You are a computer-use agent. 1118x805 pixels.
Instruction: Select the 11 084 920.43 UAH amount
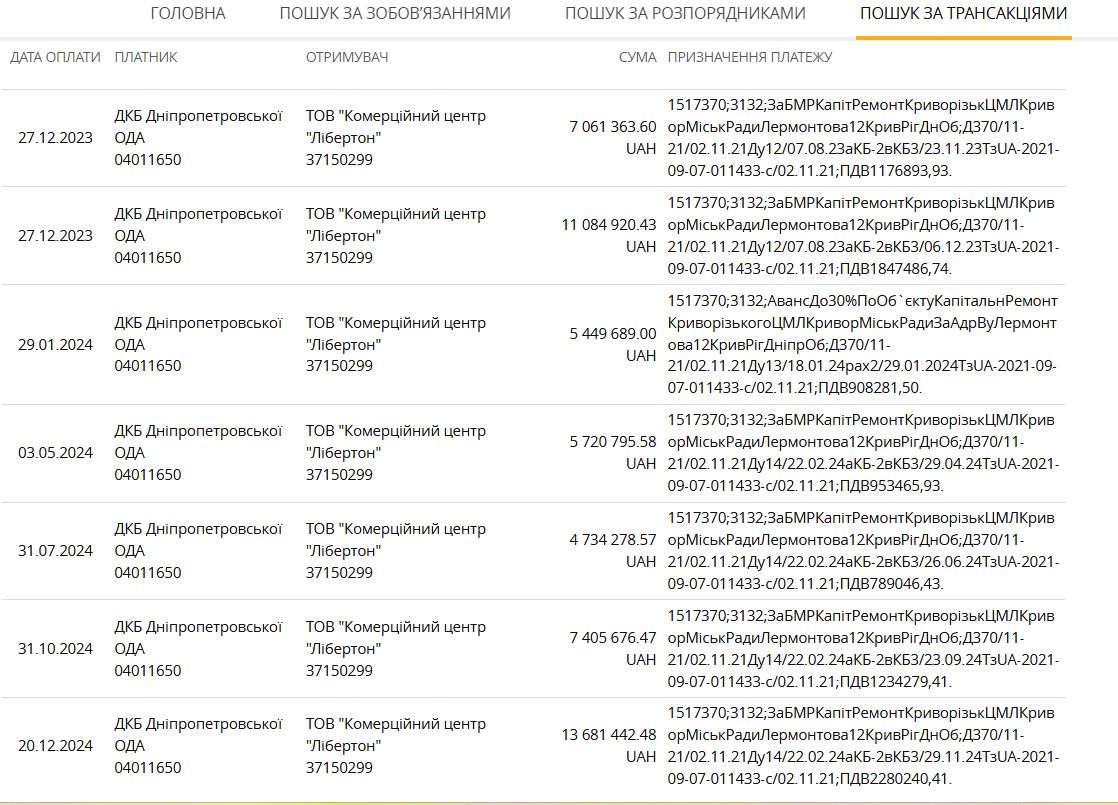click(609, 235)
